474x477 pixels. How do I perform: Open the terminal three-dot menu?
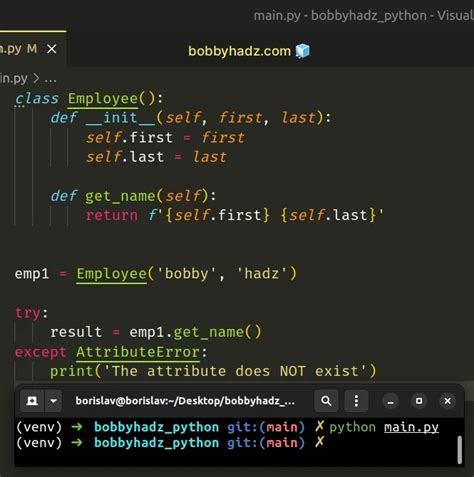point(356,400)
